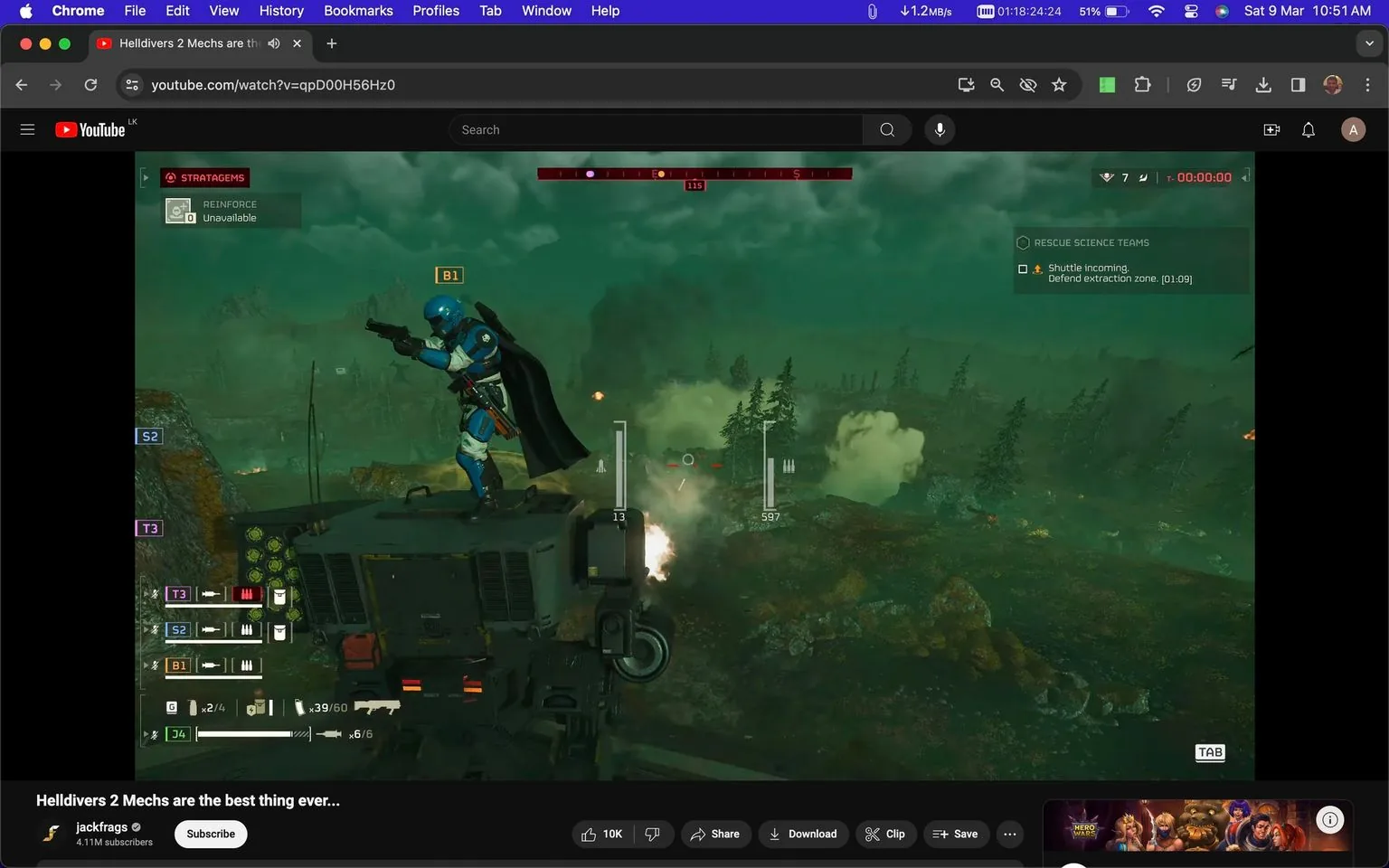The image size is (1389, 868).
Task: Click the like button showing 10K
Action: click(601, 834)
